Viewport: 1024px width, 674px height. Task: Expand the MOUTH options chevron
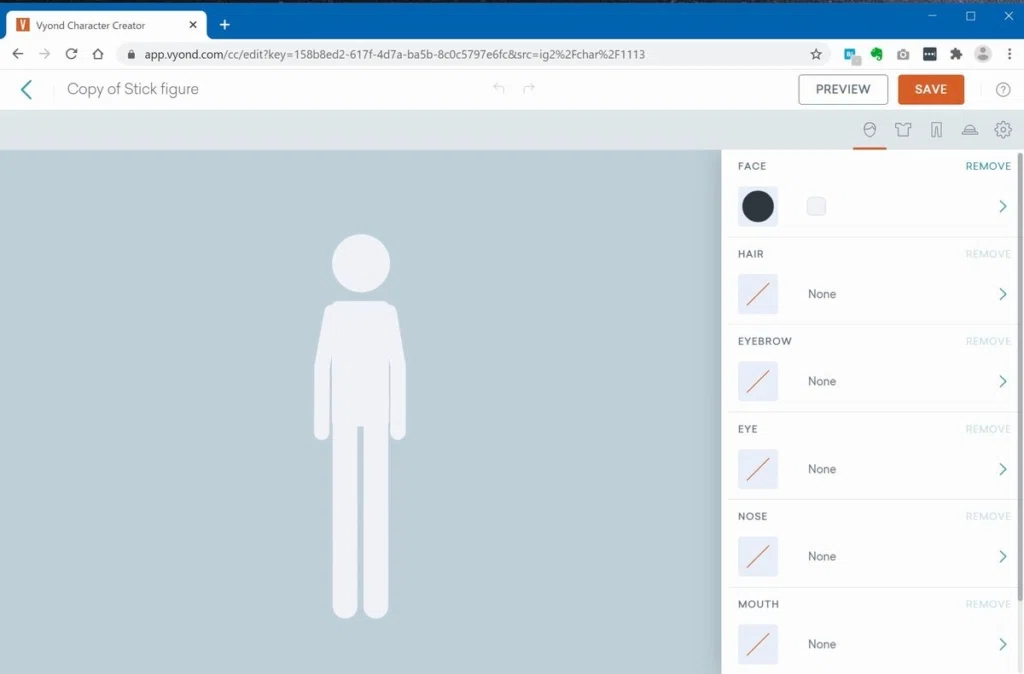pyautogui.click(x=1002, y=644)
